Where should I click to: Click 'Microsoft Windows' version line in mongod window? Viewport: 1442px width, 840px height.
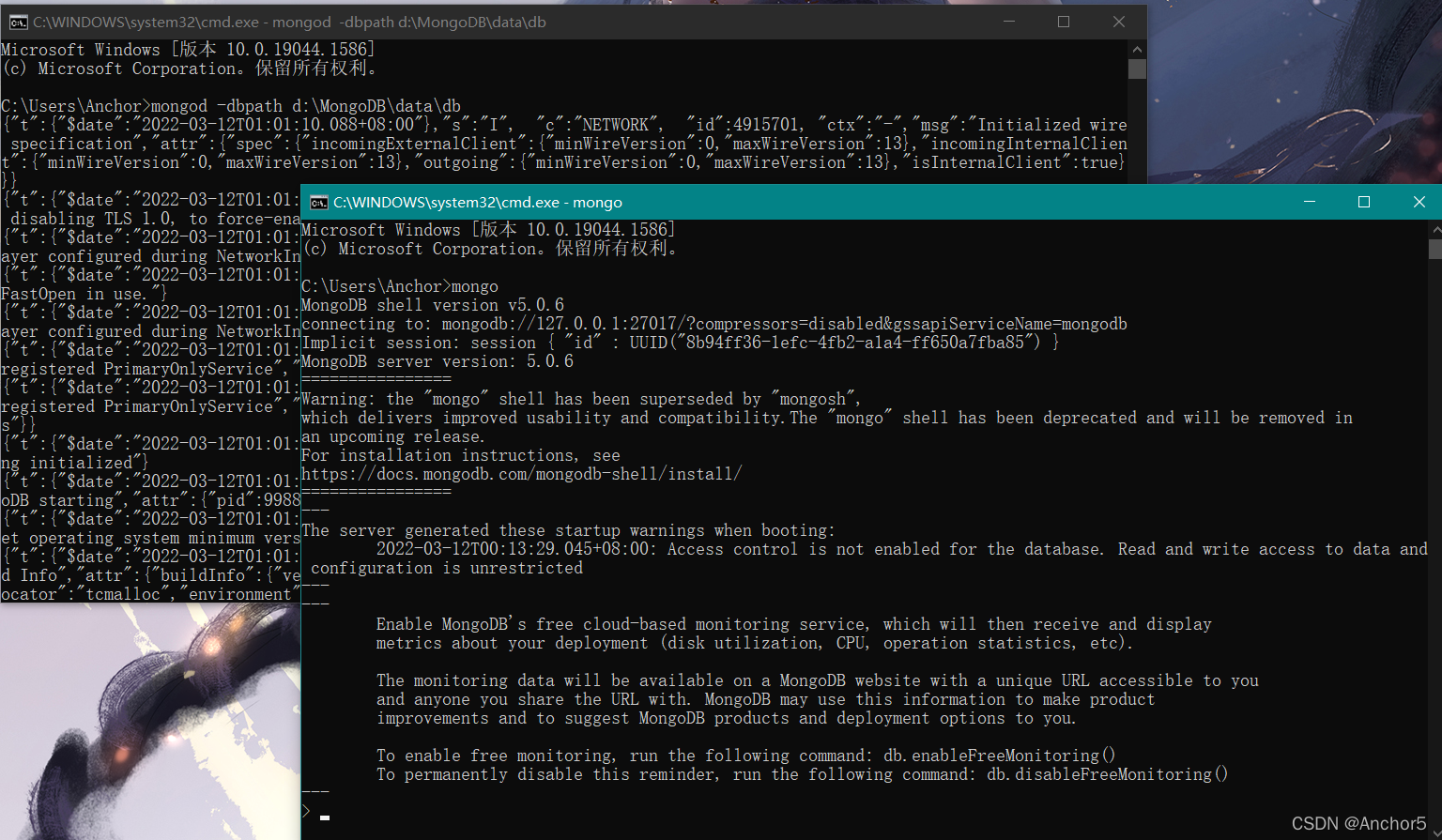pyautogui.click(x=188, y=50)
